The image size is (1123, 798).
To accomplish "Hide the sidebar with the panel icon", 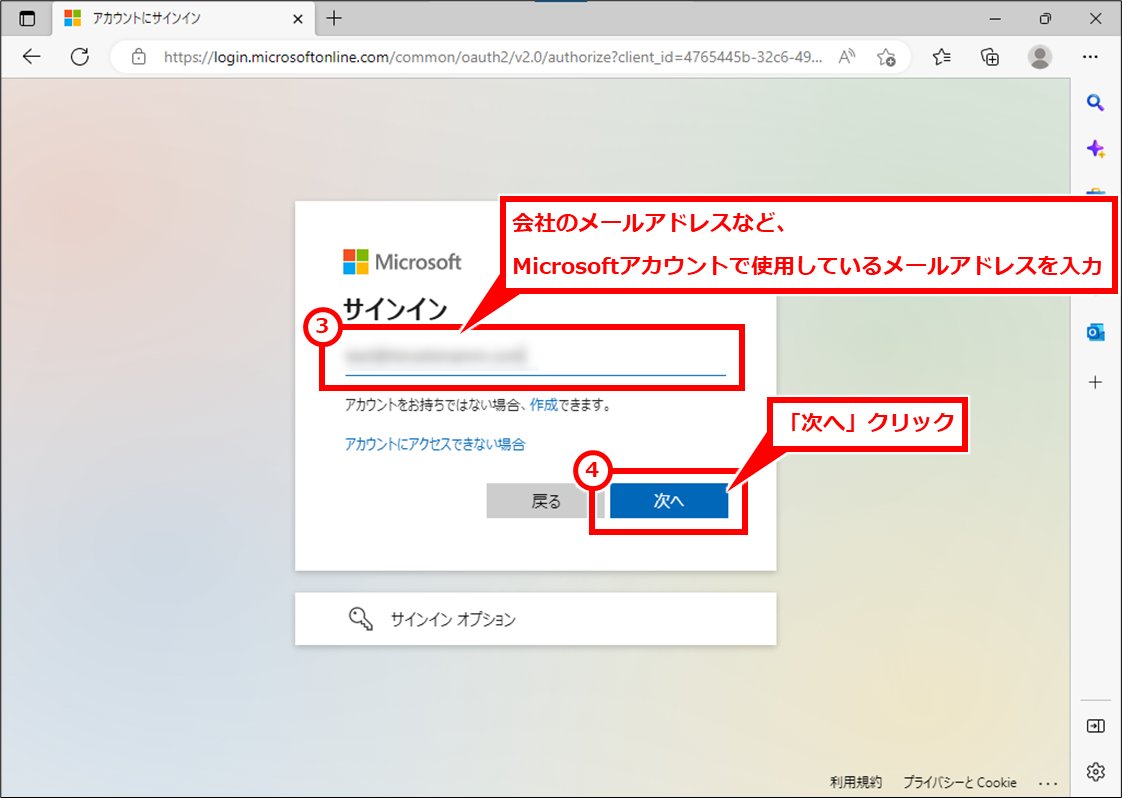I will pos(1095,726).
